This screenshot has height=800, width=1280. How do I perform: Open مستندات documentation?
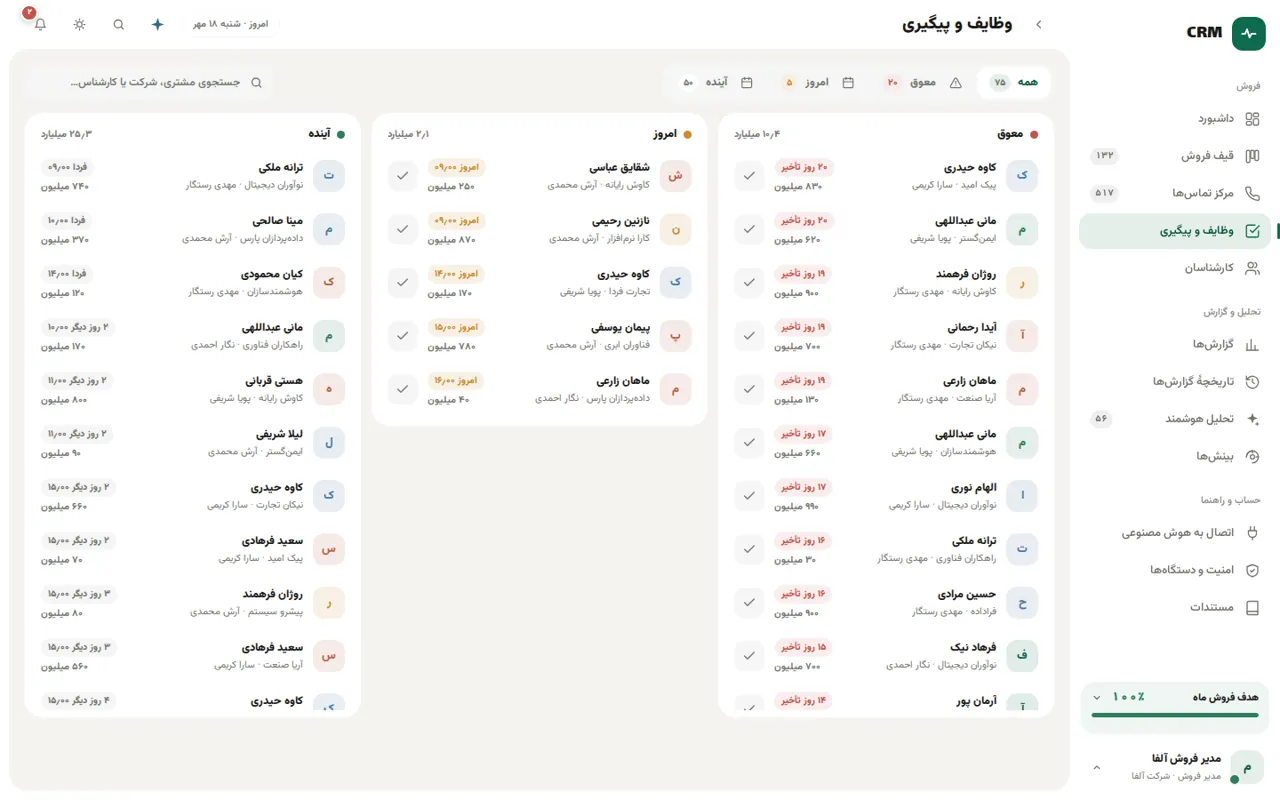coord(1175,607)
